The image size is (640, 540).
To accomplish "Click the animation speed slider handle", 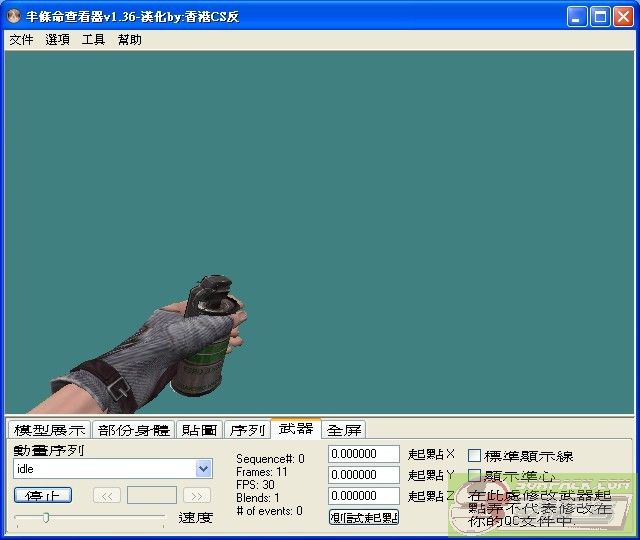I will click(x=45, y=517).
